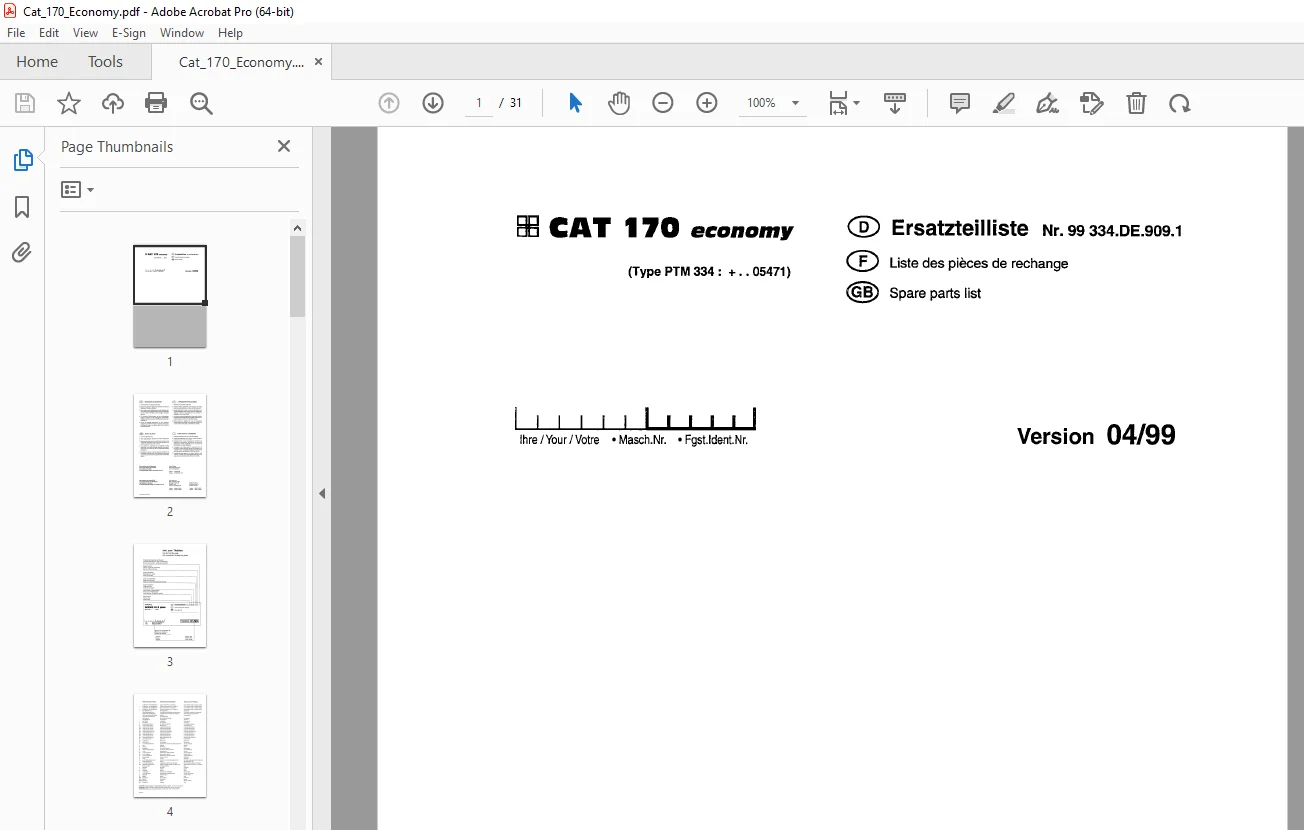The image size is (1304, 830).
Task: Close the Cat_170_Economy document tab
Action: point(319,61)
